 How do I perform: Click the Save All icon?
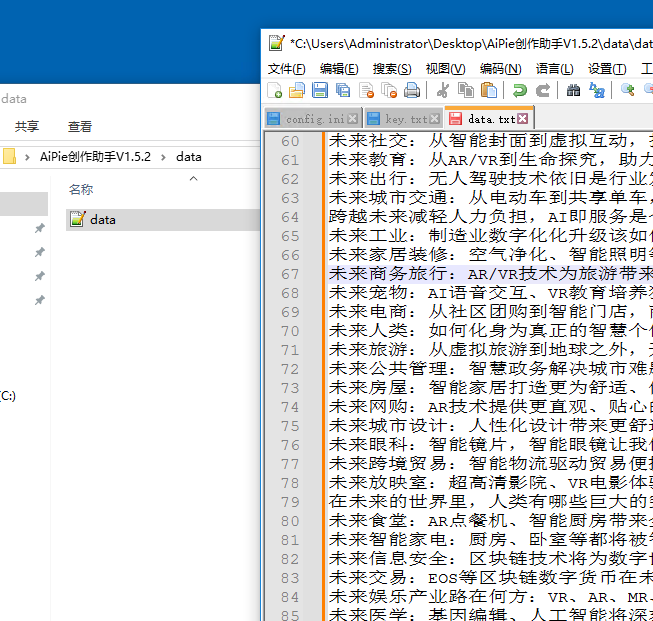tap(343, 90)
